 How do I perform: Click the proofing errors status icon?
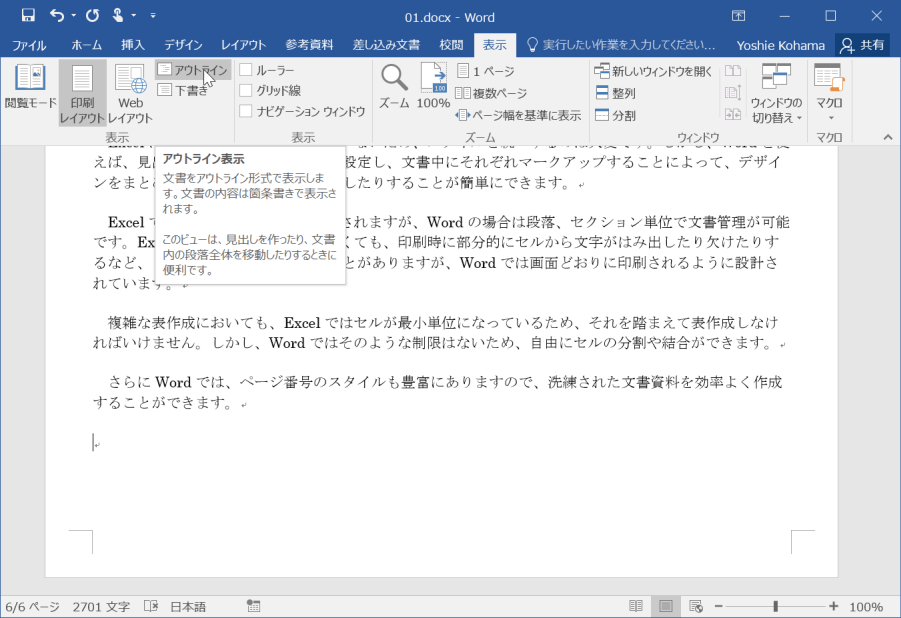(x=151, y=606)
